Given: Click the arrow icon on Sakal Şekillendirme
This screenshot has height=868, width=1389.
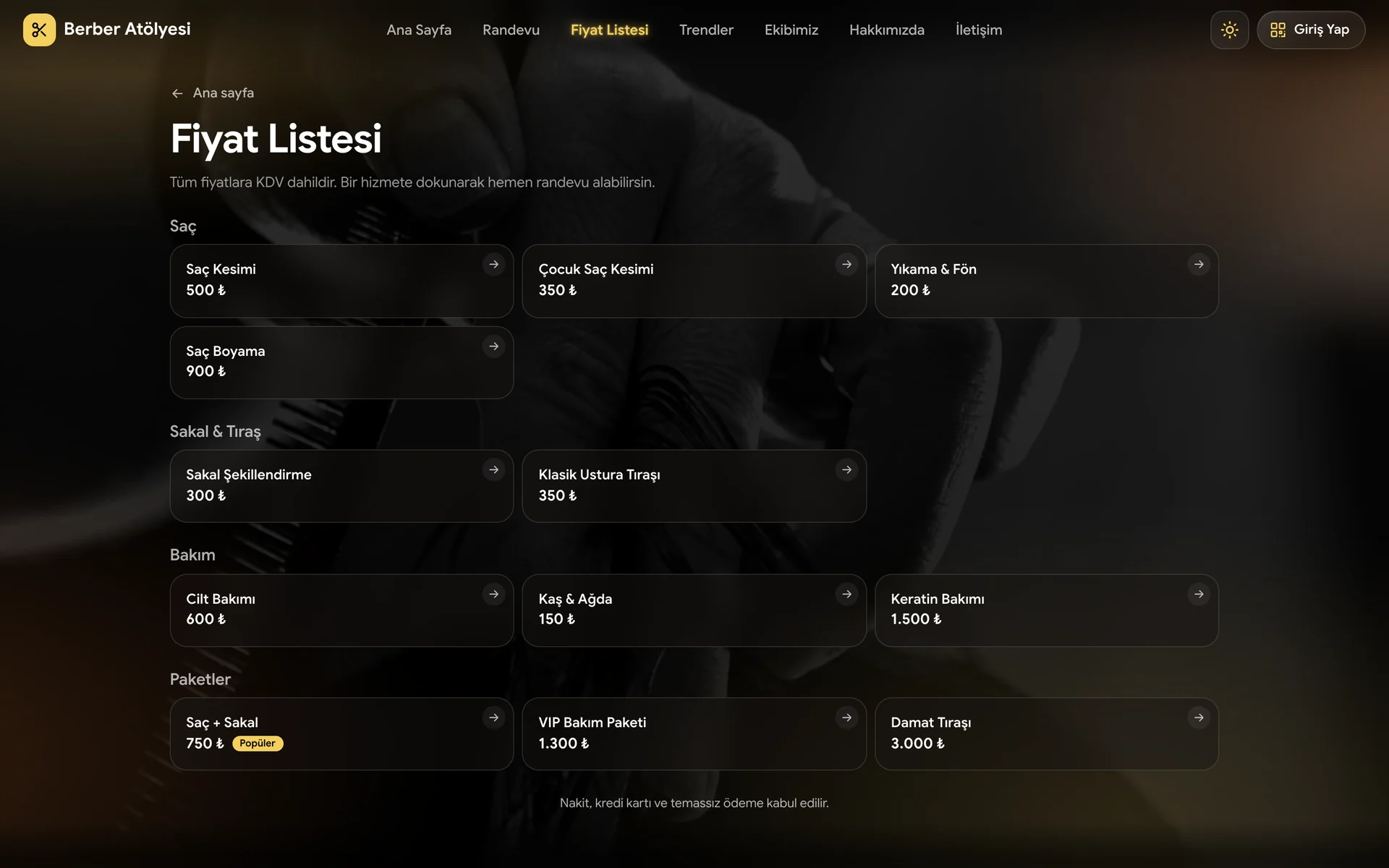Looking at the screenshot, I should 493,470.
